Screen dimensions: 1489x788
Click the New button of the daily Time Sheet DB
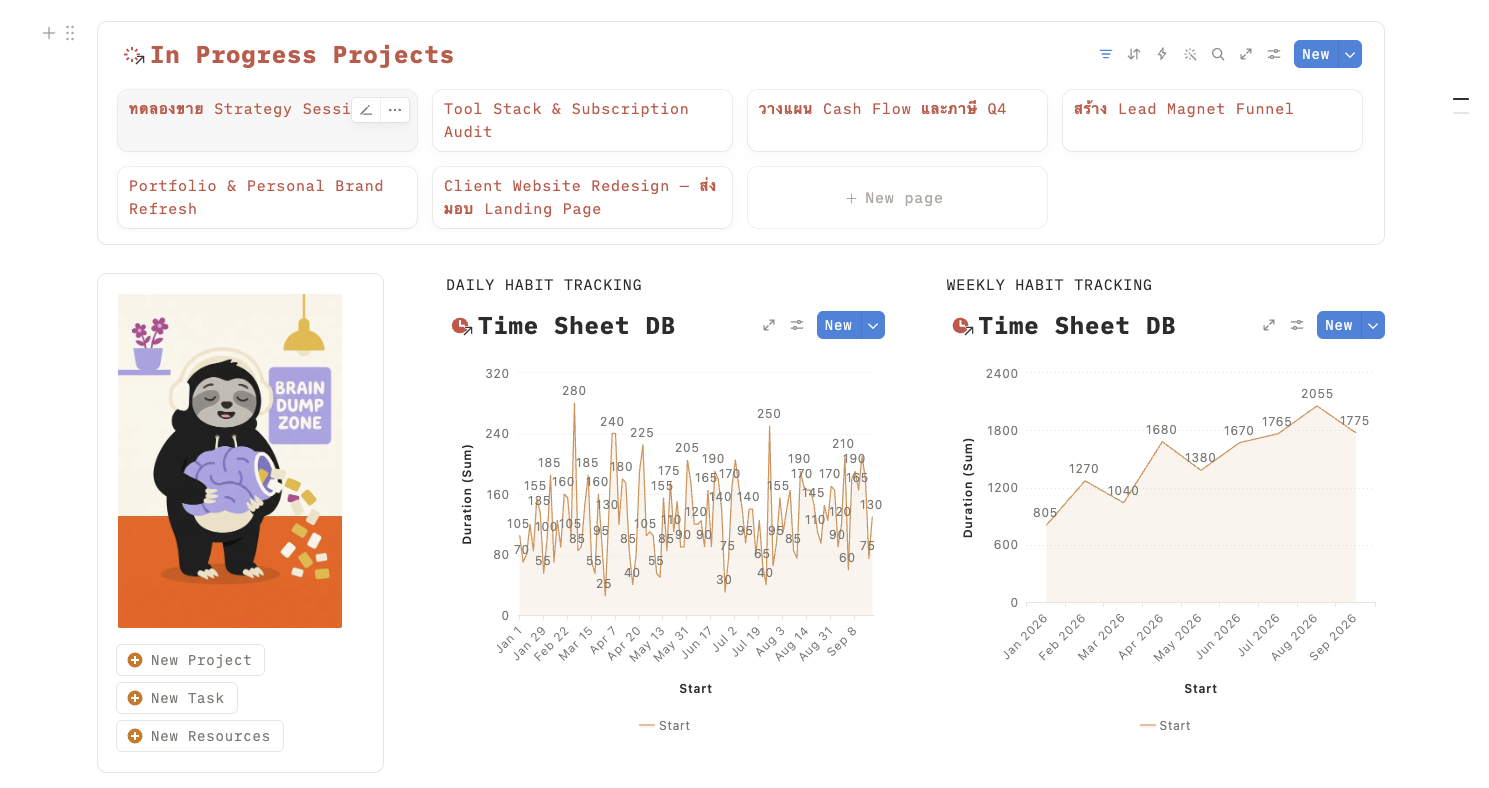point(839,325)
